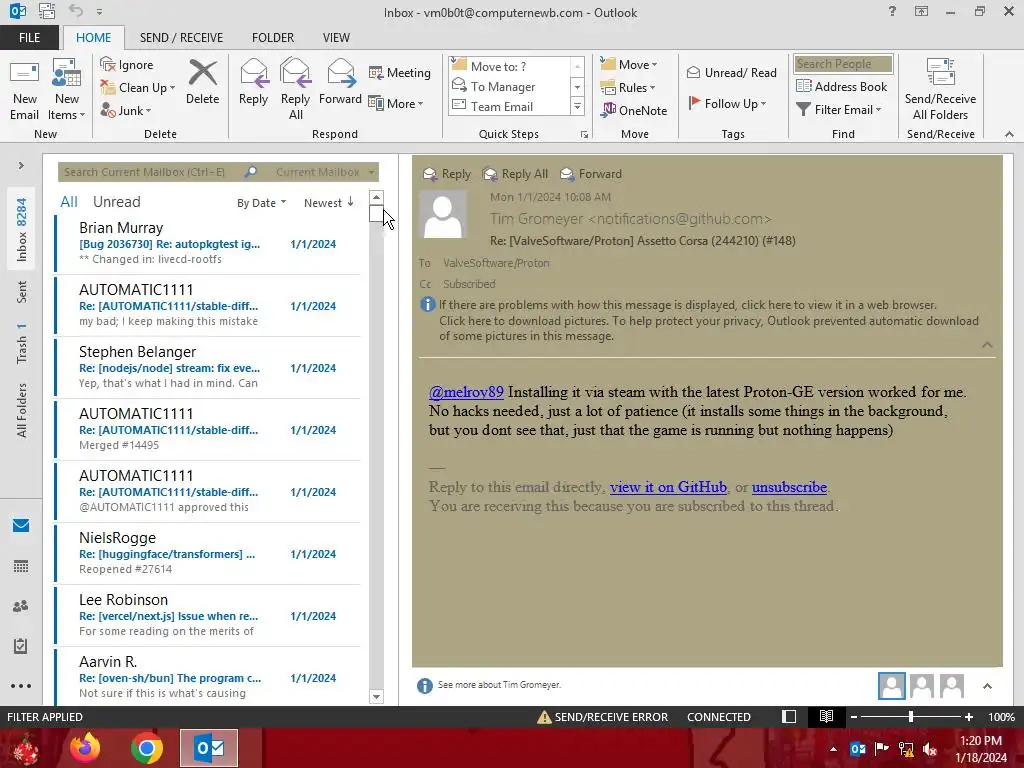Reply with a Meeting
Screen dimensions: 1024x768
400,72
